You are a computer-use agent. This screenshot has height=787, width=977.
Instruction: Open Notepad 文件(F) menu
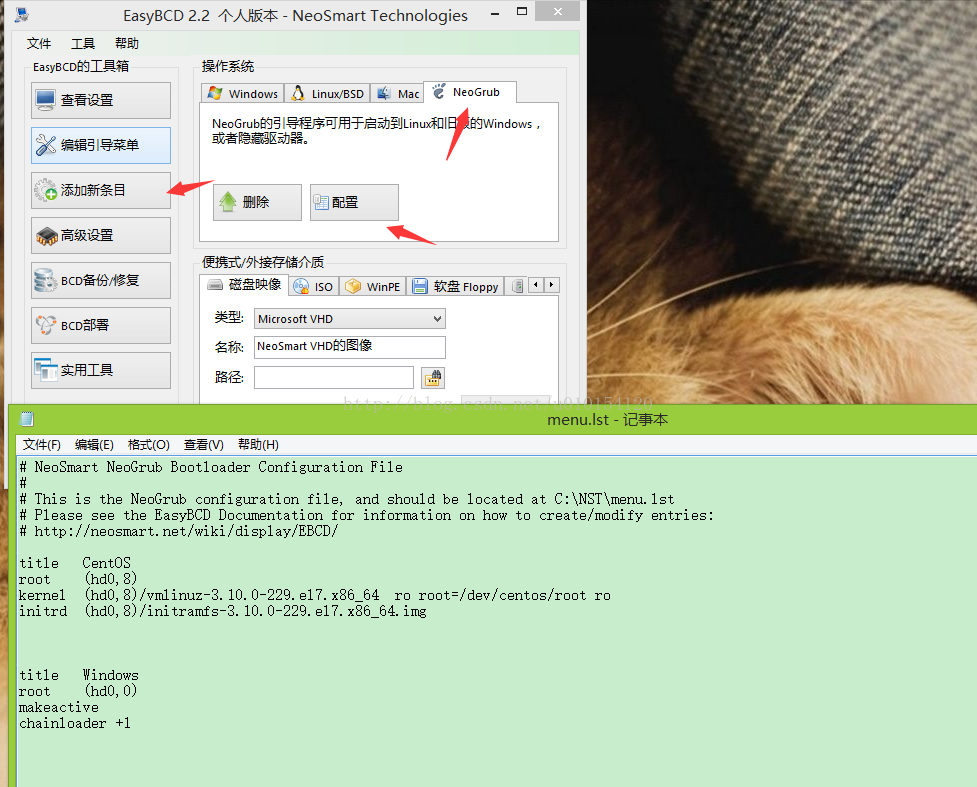[42, 445]
